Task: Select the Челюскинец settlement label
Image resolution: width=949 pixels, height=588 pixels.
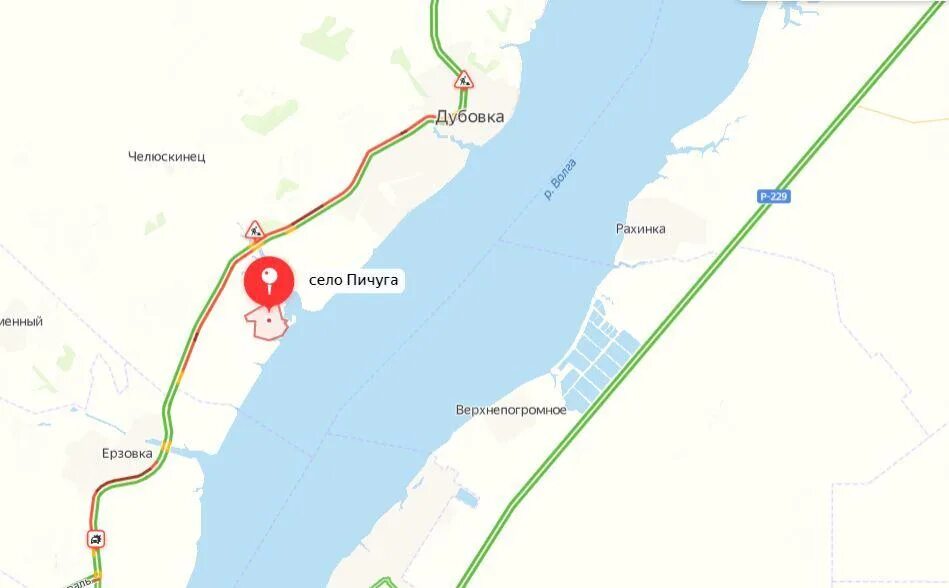Action: pyautogui.click(x=166, y=157)
